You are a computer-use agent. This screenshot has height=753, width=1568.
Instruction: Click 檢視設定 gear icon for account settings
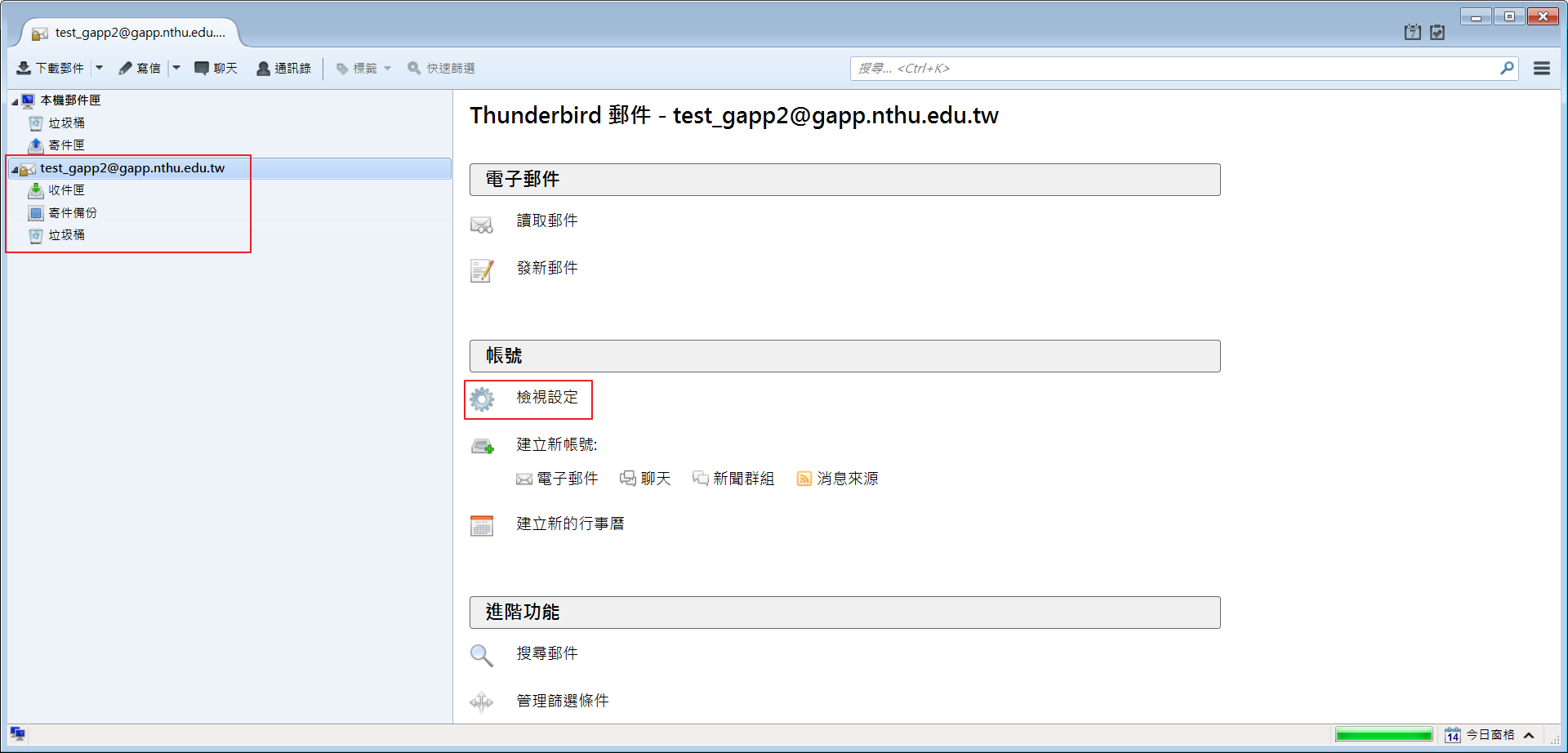point(482,399)
